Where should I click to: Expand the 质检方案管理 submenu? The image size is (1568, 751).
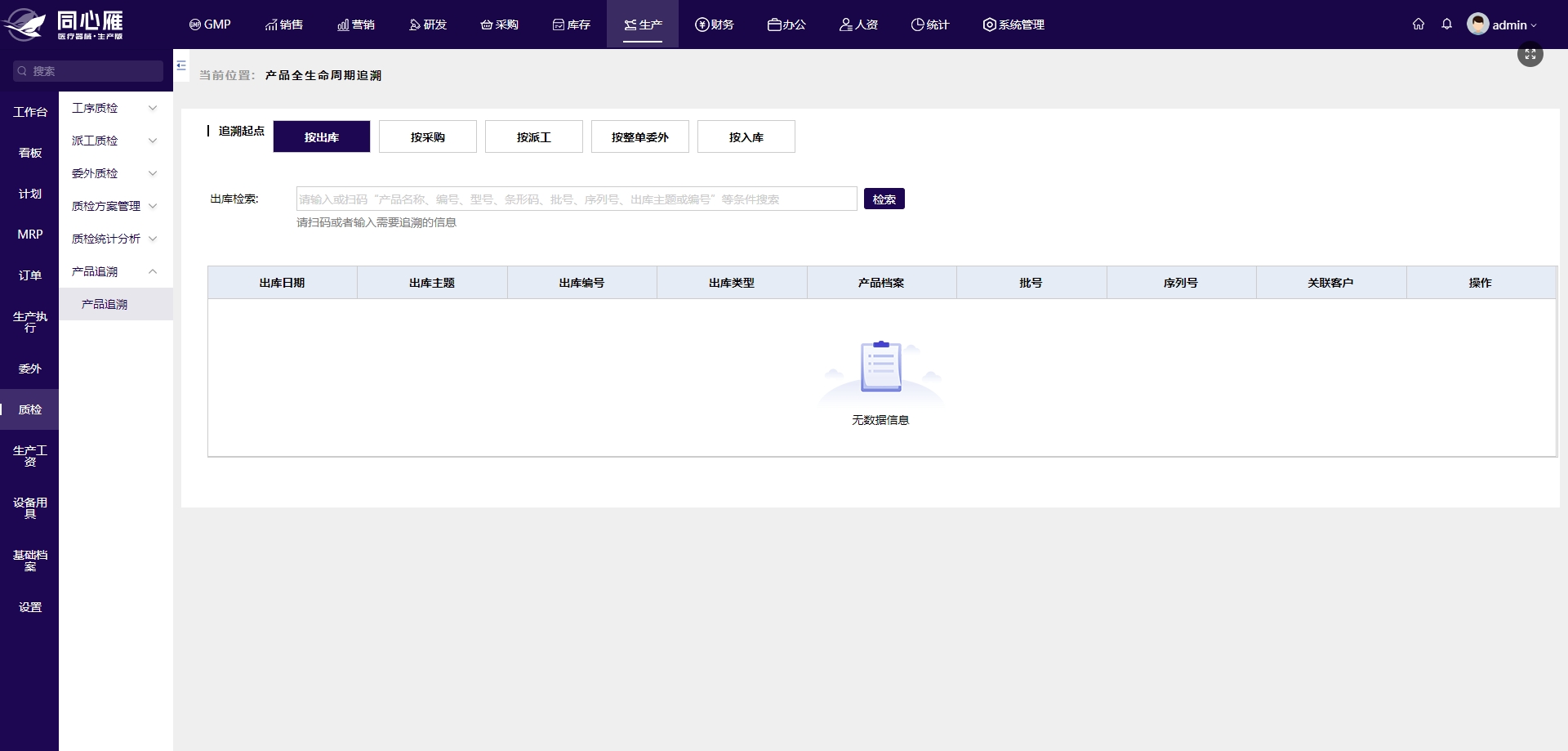click(115, 206)
